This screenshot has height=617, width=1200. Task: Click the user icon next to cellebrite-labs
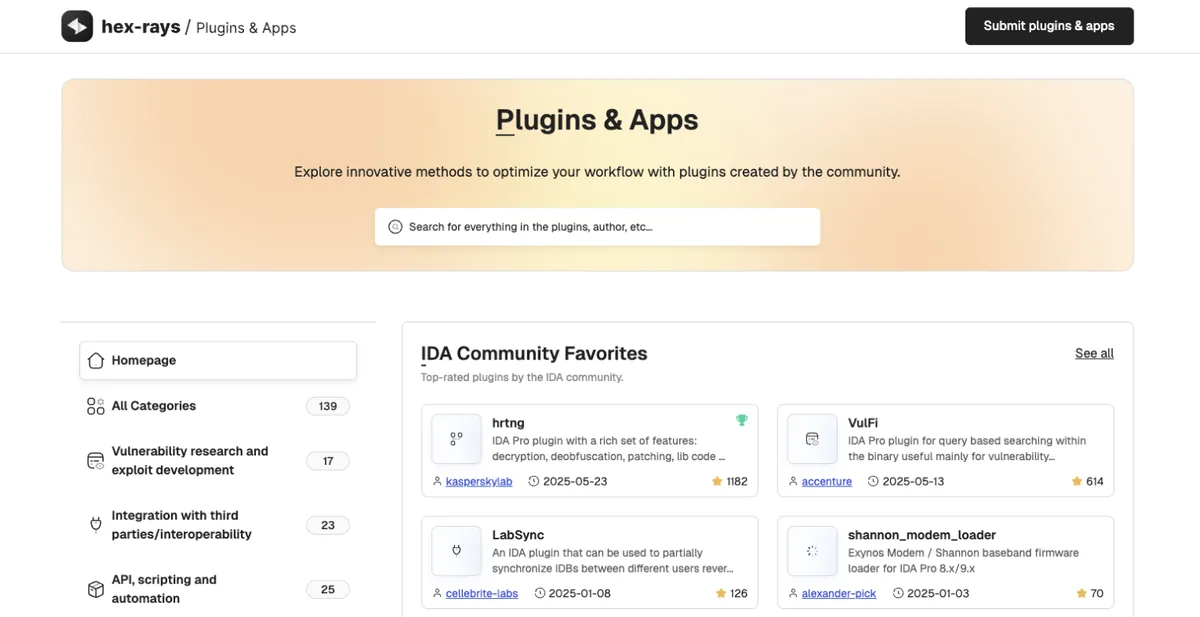[x=437, y=593]
